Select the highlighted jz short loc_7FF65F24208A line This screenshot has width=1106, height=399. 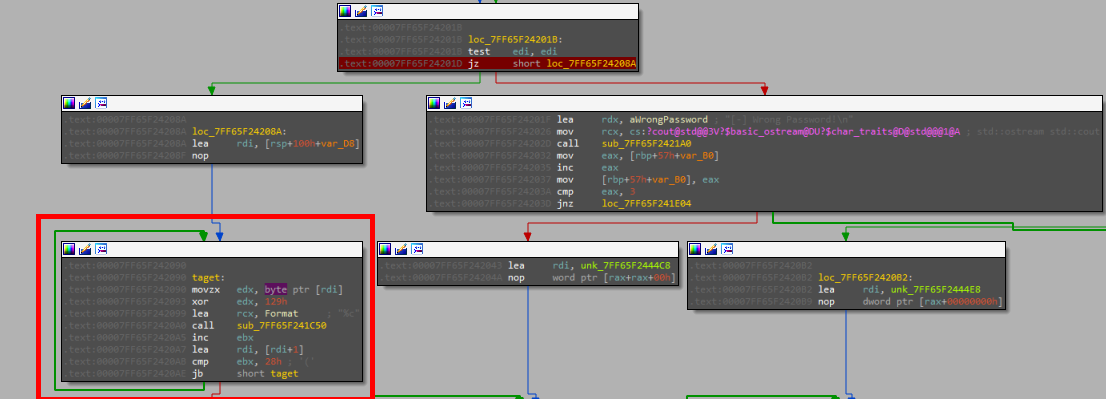(x=488, y=63)
